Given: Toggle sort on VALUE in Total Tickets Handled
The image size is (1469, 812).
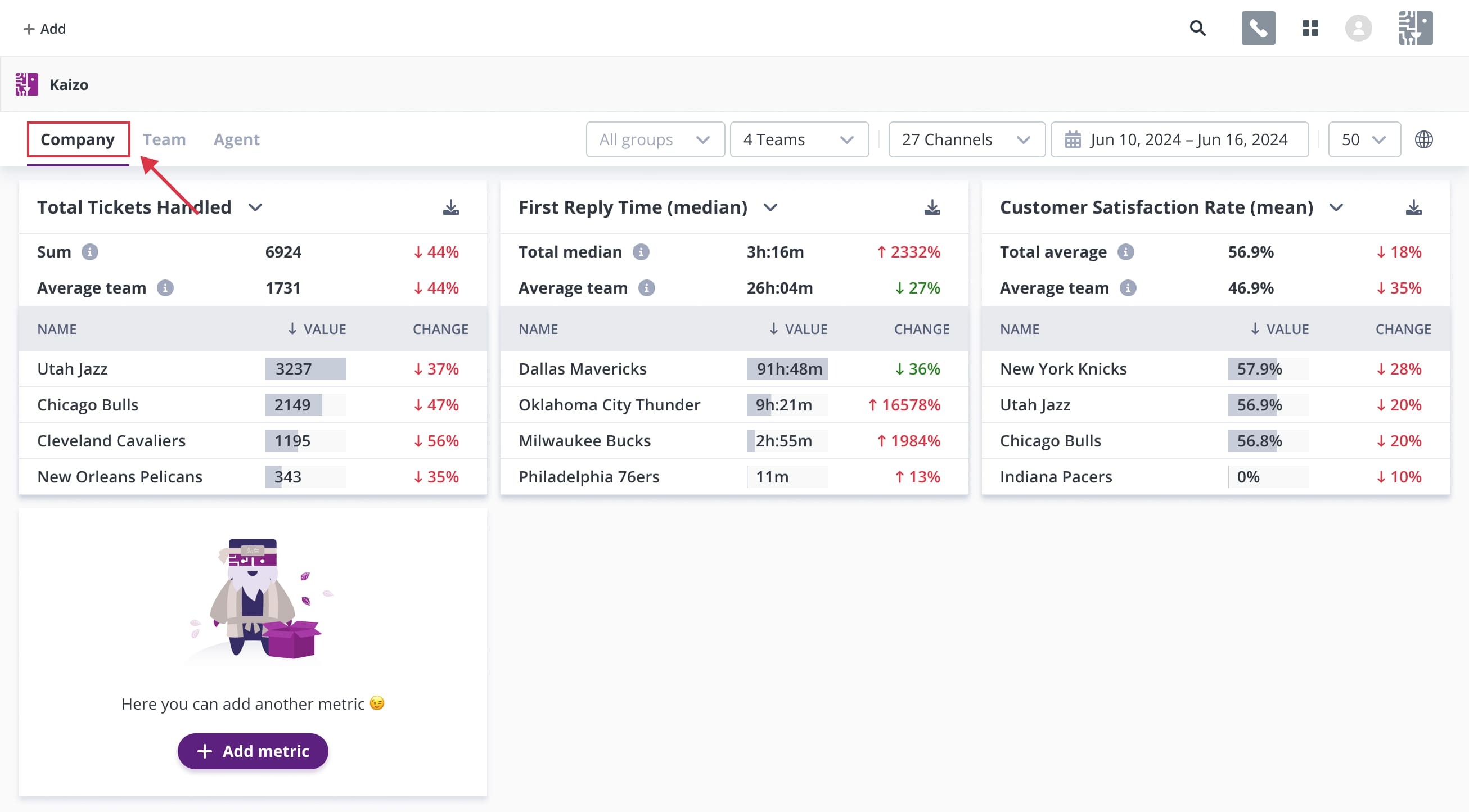Looking at the screenshot, I should [x=318, y=329].
